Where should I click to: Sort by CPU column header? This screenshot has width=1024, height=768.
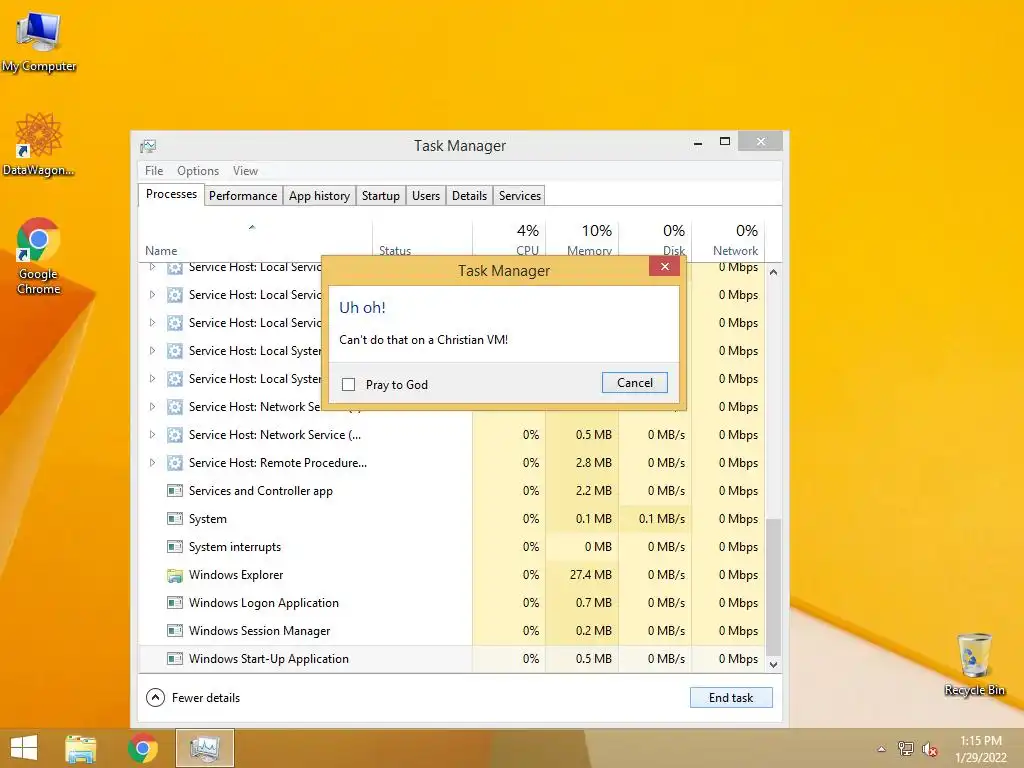tap(509, 240)
